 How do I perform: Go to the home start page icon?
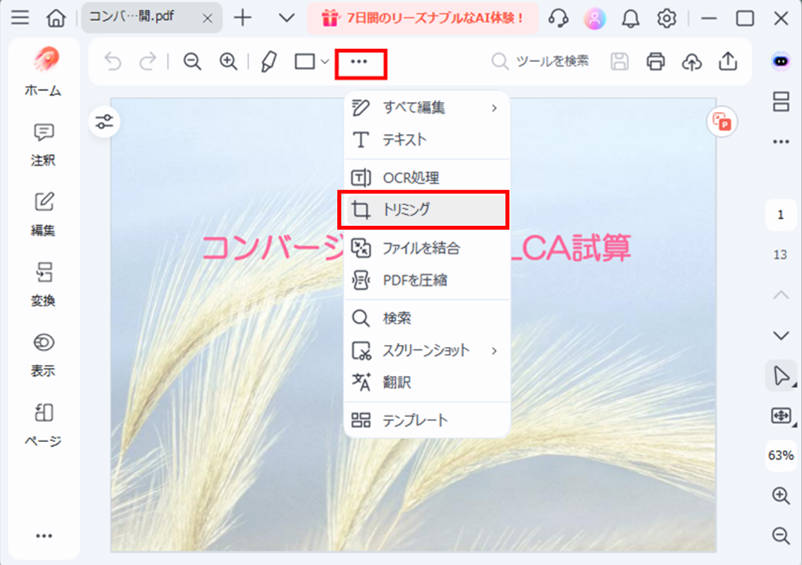(x=56, y=18)
